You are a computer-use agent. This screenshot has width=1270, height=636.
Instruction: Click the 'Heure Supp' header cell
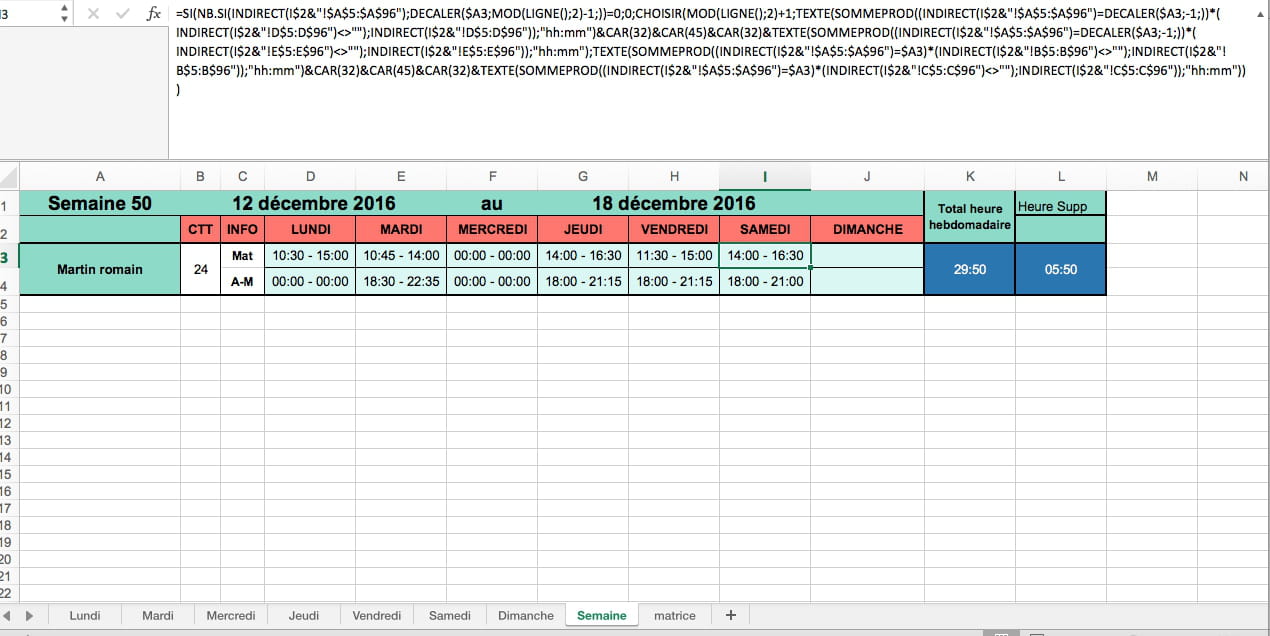point(1061,204)
